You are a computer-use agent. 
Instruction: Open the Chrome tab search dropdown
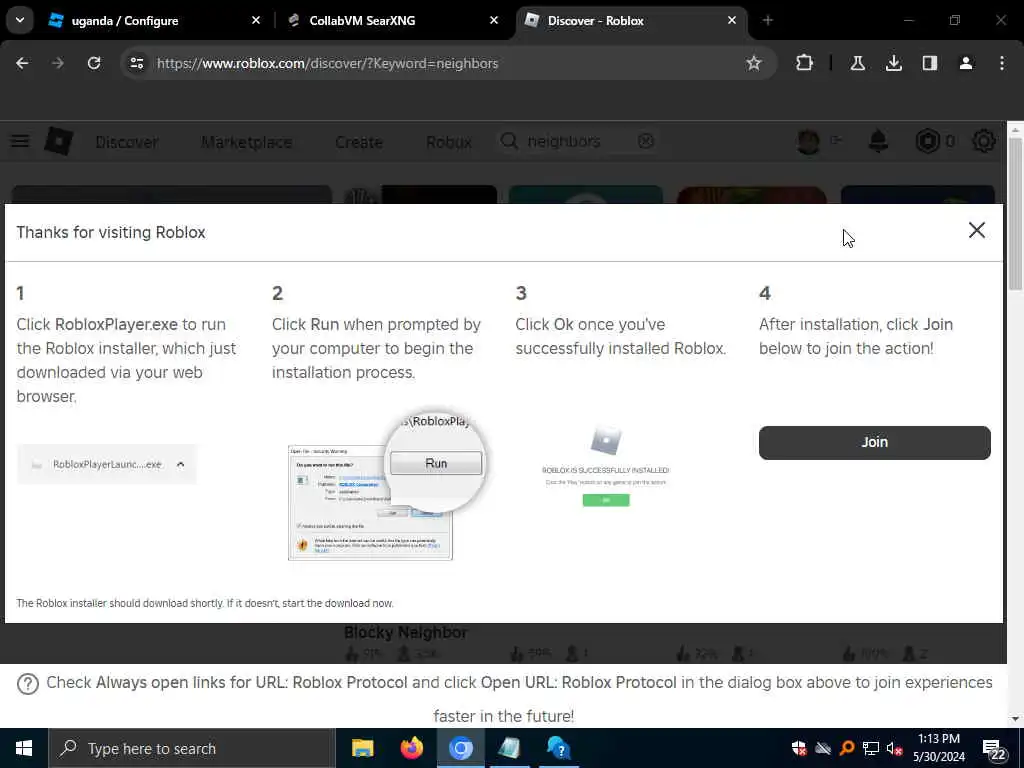coord(20,20)
